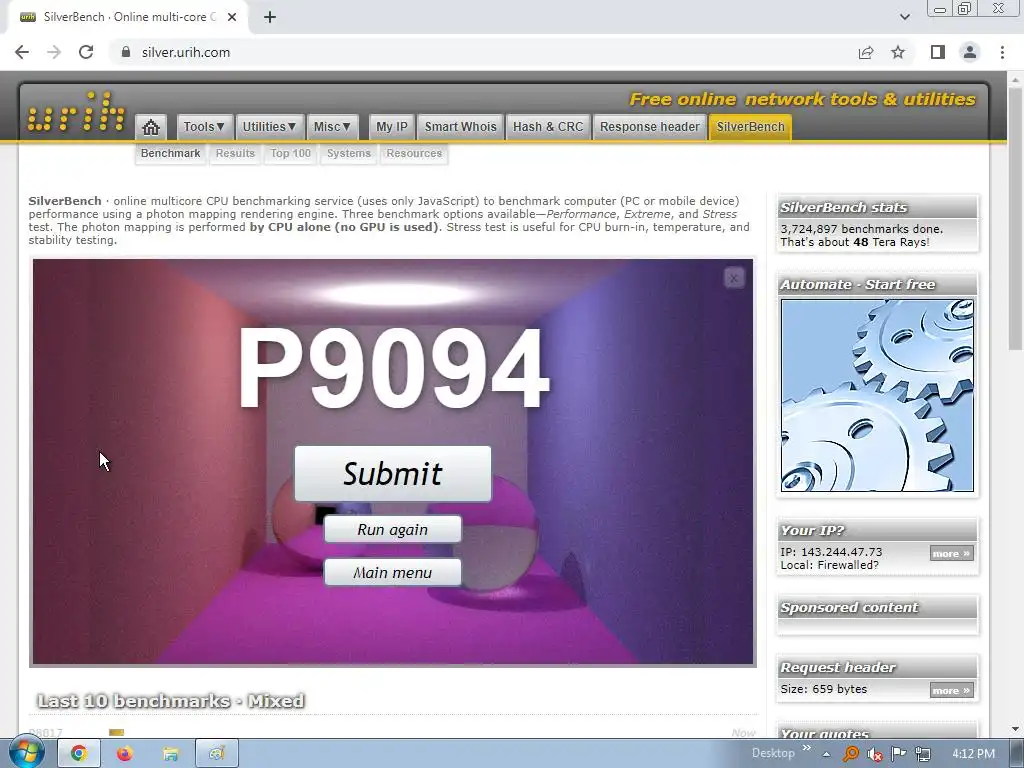Click the fourth taskbar app icon
Viewport: 1024px width, 768px height.
tap(217, 754)
